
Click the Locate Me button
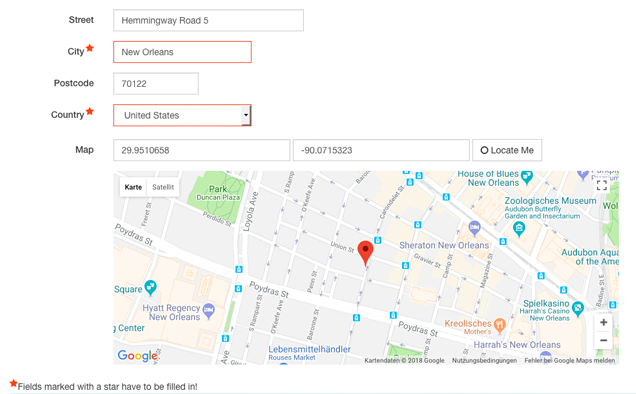tap(507, 150)
